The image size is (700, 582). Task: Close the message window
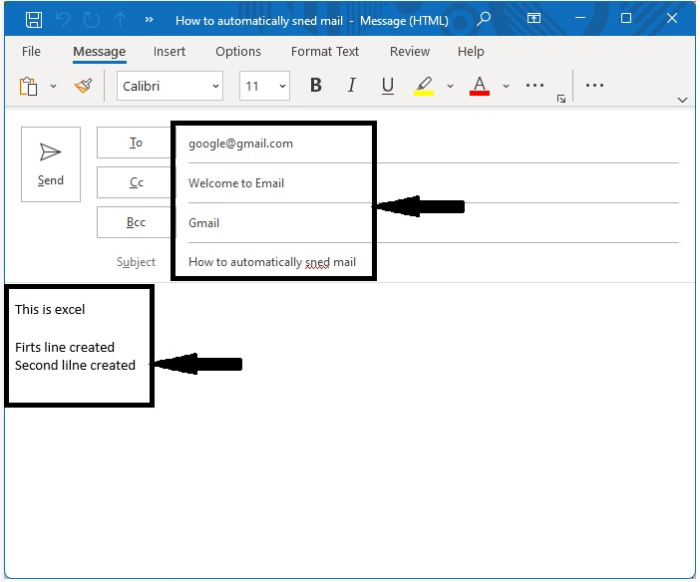click(x=672, y=18)
